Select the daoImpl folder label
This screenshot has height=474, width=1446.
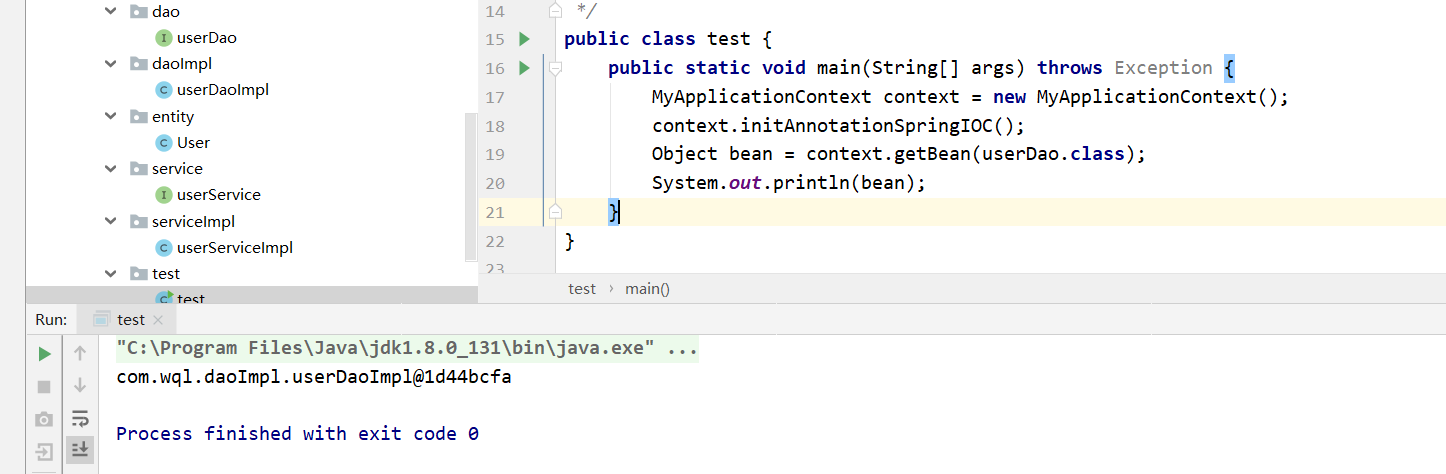(x=182, y=64)
